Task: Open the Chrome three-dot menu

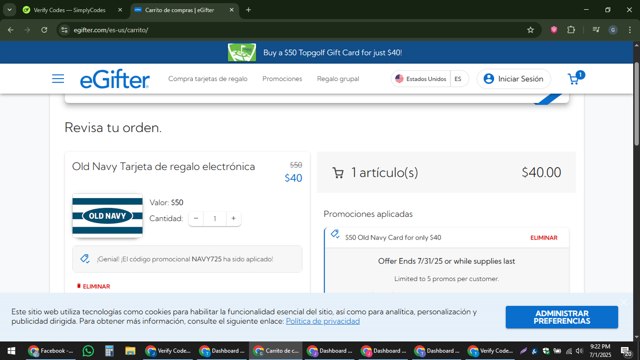Action: [630, 30]
